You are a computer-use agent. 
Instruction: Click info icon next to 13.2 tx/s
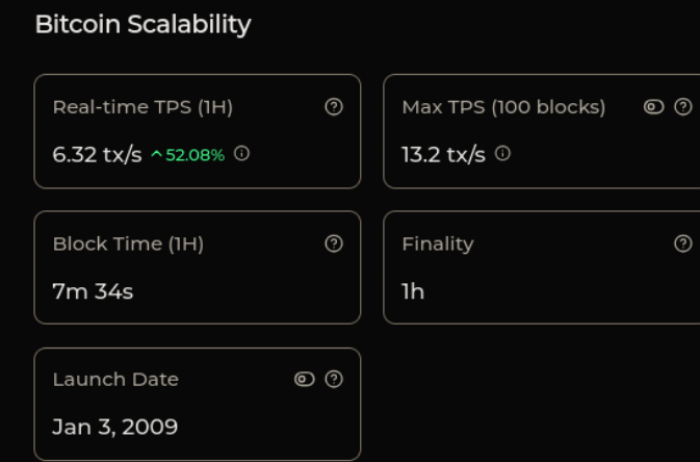(503, 154)
